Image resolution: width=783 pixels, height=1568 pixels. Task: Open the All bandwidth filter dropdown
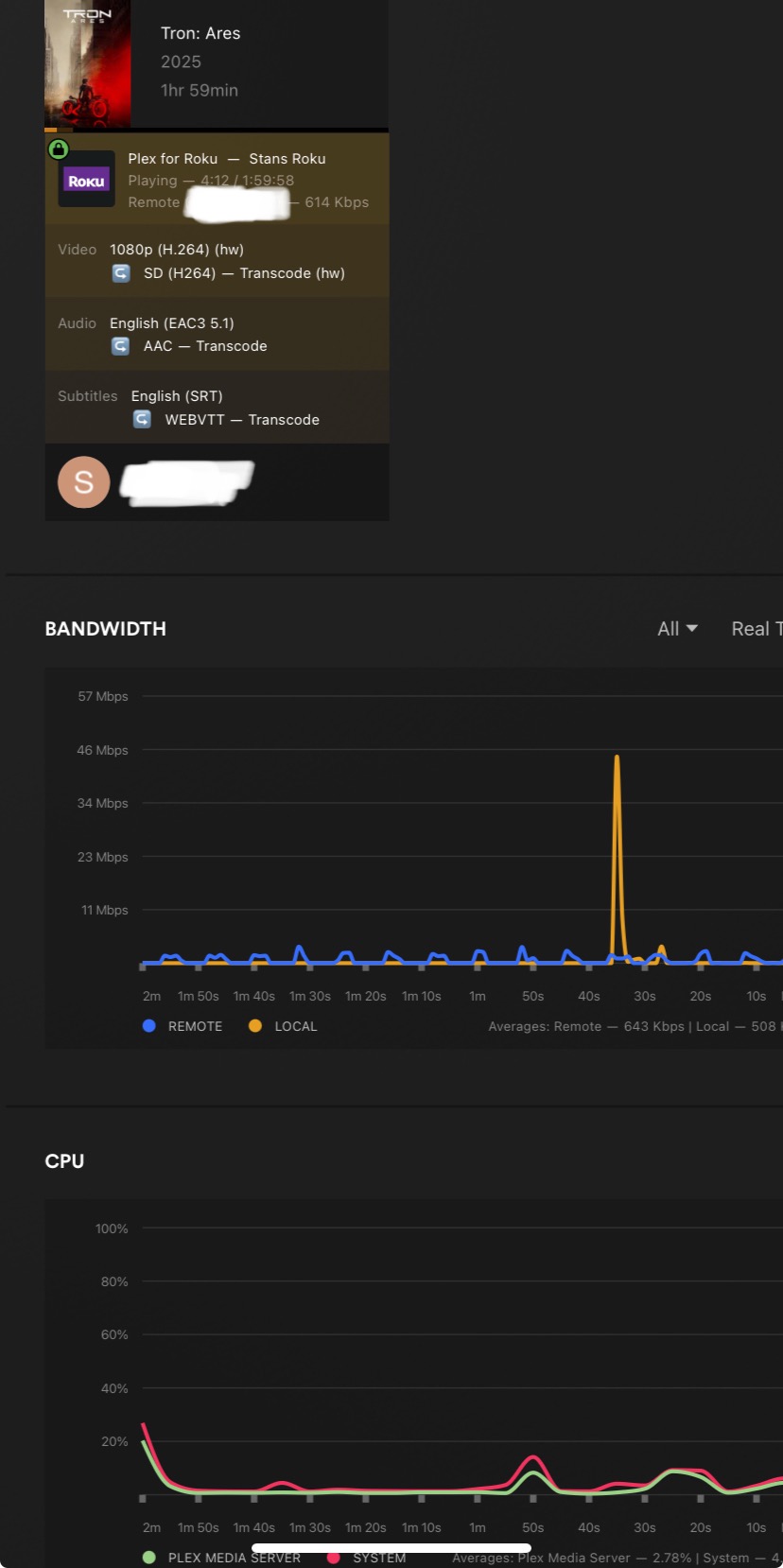(x=677, y=629)
